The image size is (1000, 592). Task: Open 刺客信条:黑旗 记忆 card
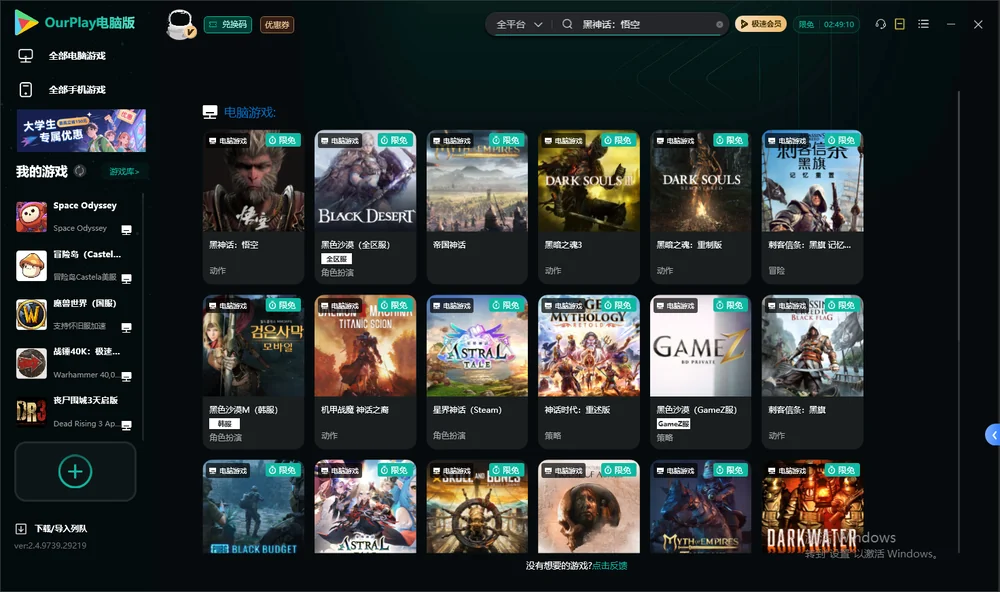point(812,207)
